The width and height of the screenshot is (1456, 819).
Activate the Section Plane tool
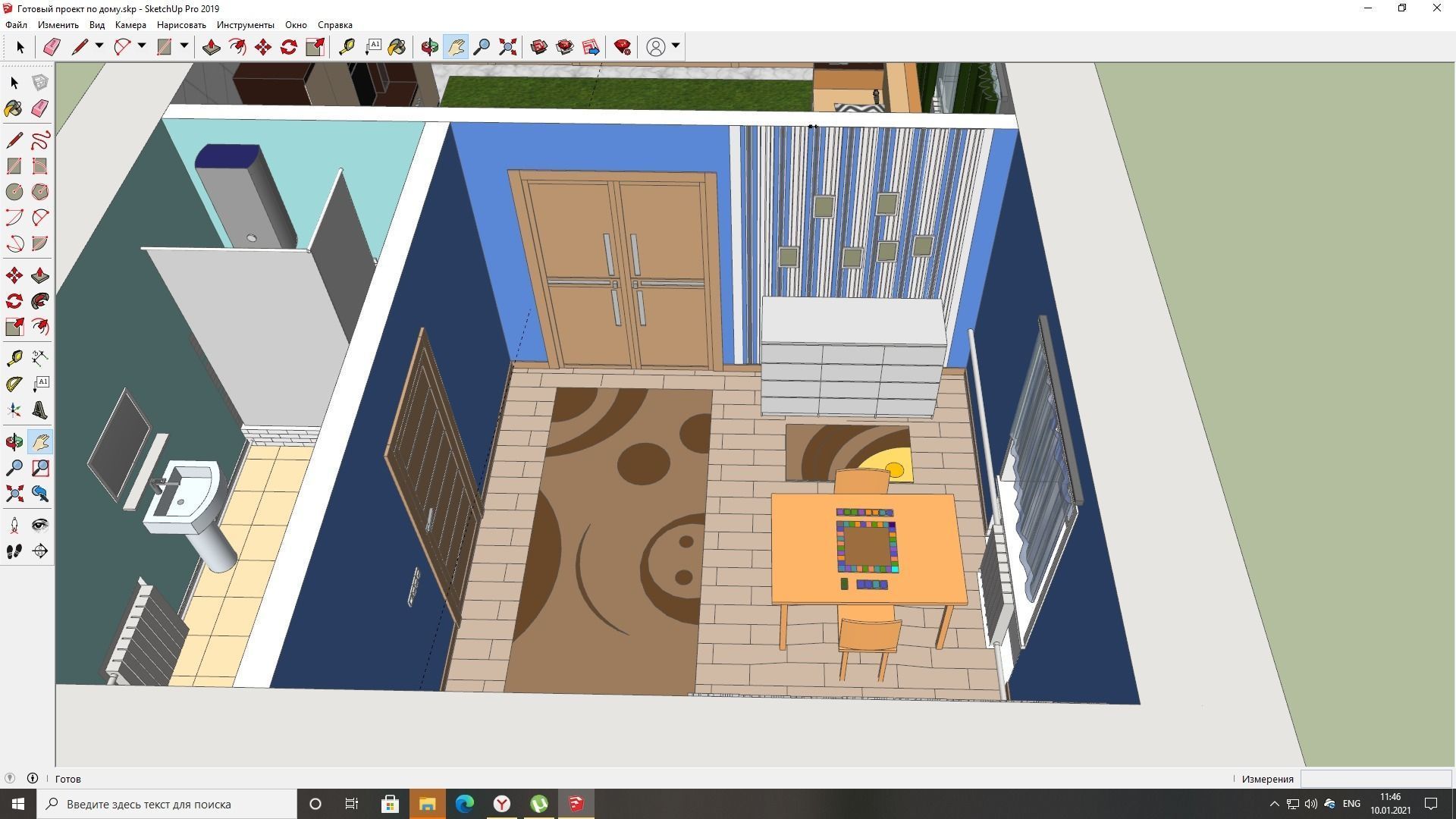point(40,551)
